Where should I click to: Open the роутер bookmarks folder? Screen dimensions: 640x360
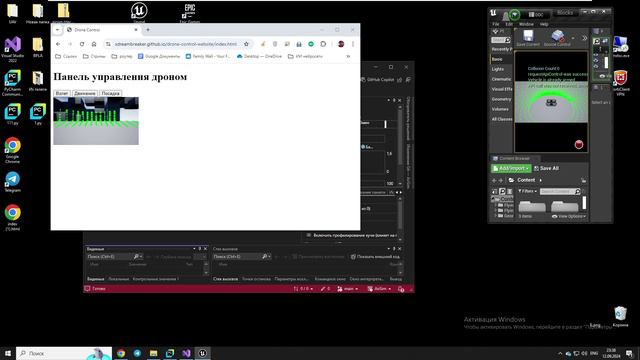(122, 56)
